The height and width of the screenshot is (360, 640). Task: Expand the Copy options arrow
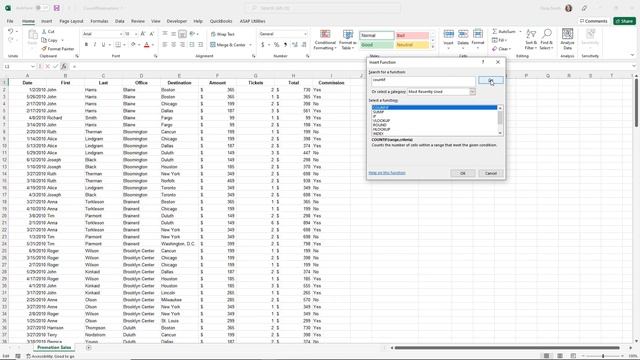tap(62, 40)
